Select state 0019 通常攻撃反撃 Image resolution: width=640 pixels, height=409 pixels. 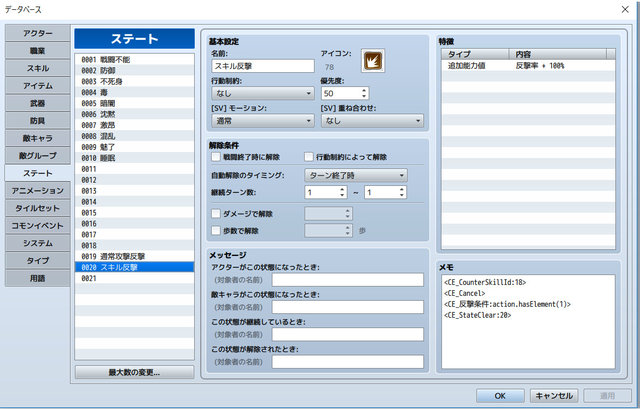[134, 256]
